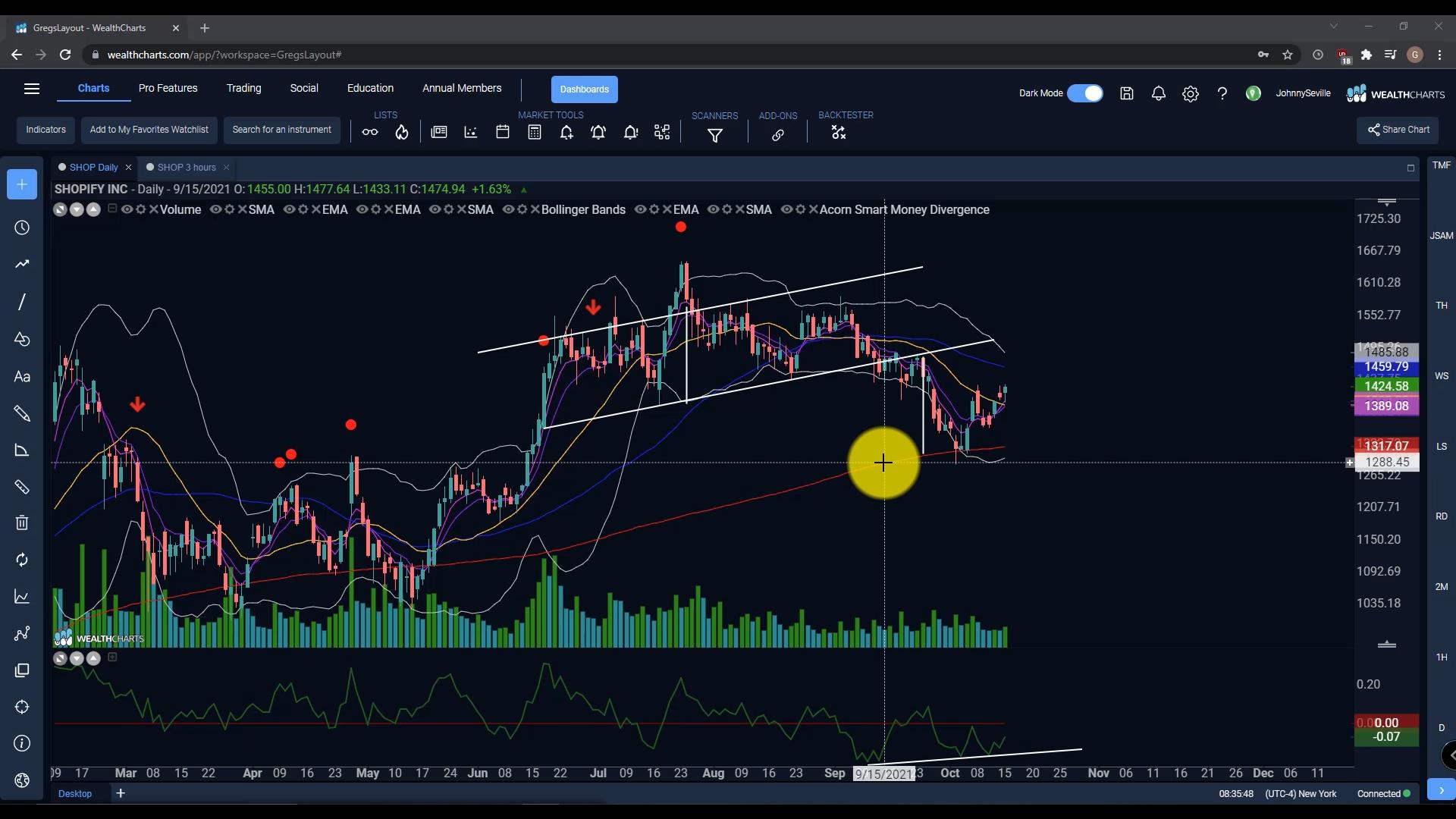1456x819 pixels.
Task: Remove the Bollinger Bands indicator with its X
Action: tap(535, 209)
